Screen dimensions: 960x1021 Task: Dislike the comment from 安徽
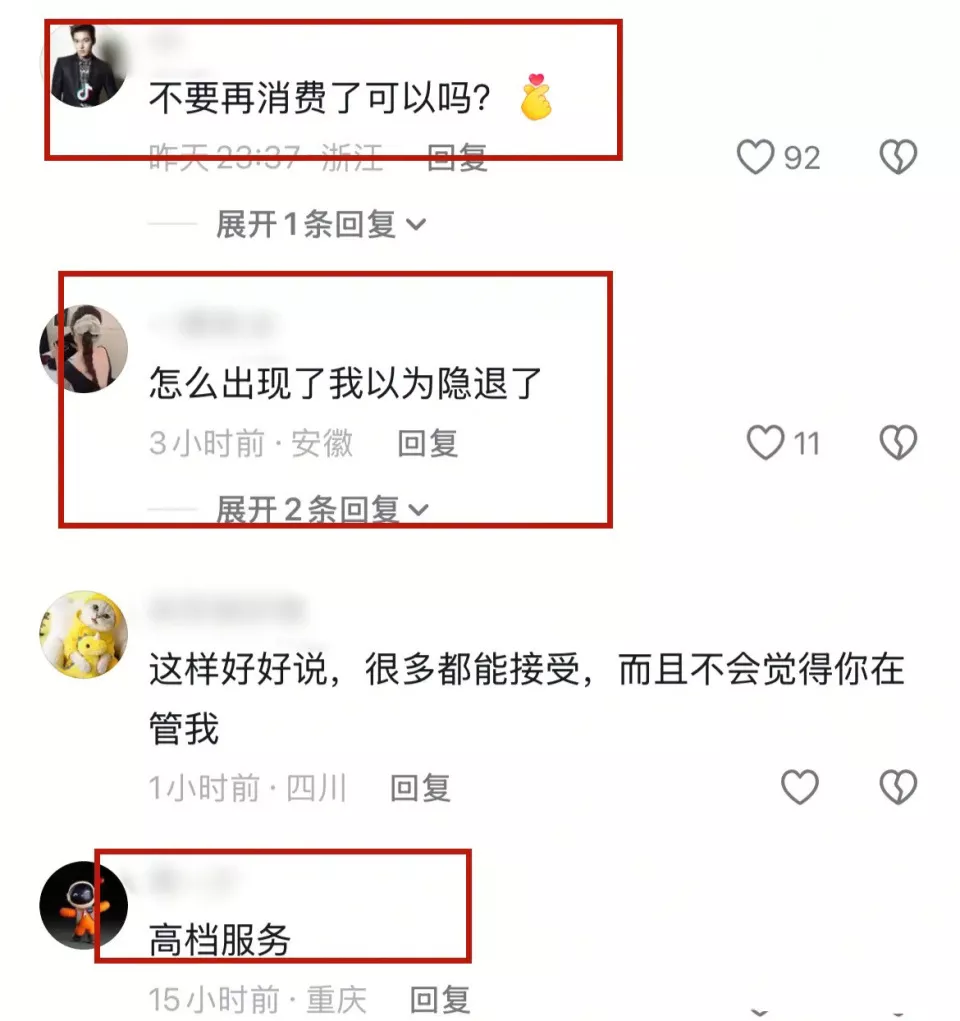[x=899, y=443]
